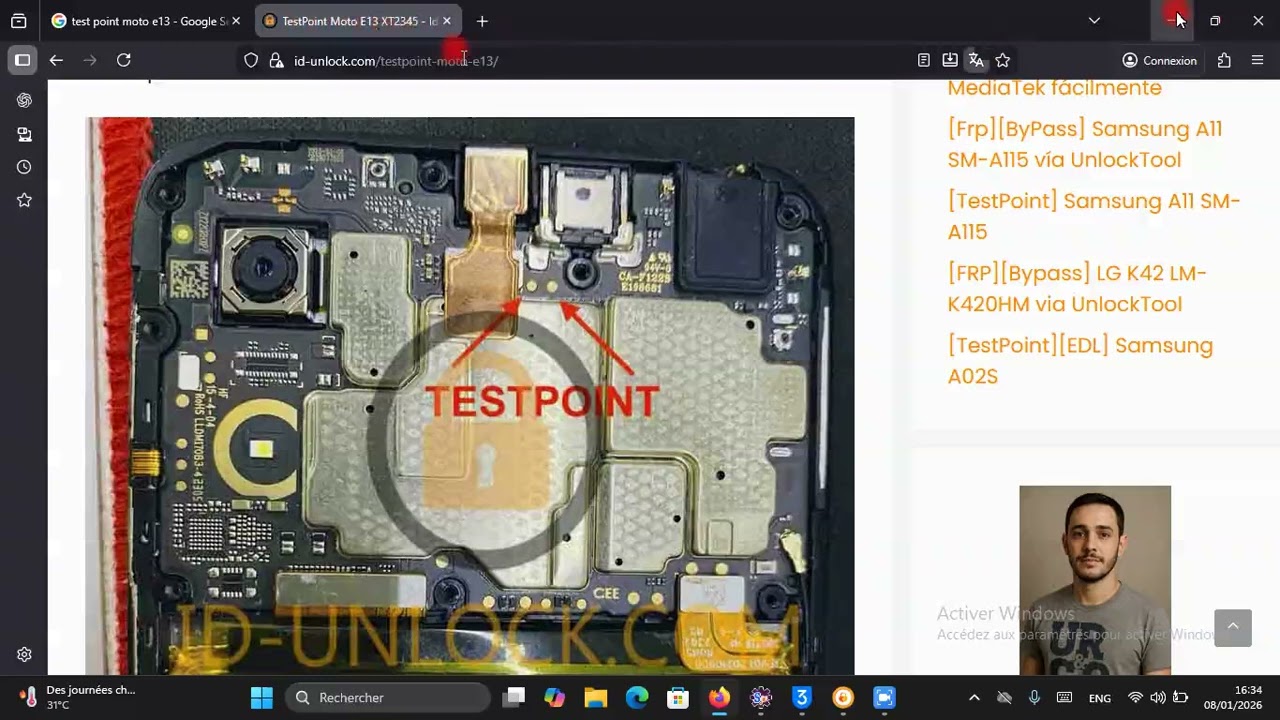
Task: Toggle the Firefox sidebar button
Action: point(22,60)
